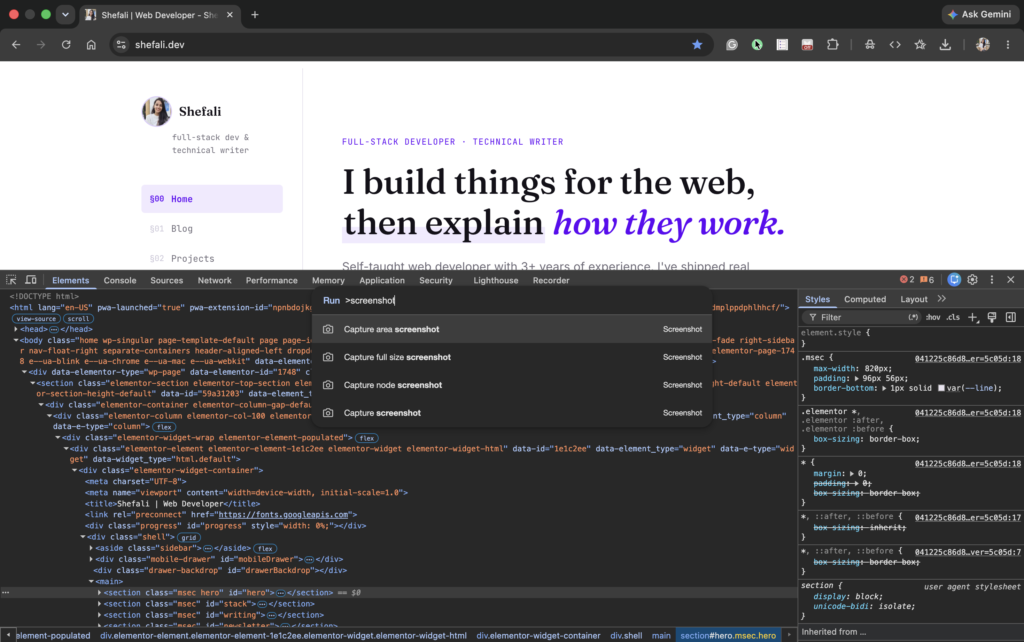Expand the head element node

(16, 329)
